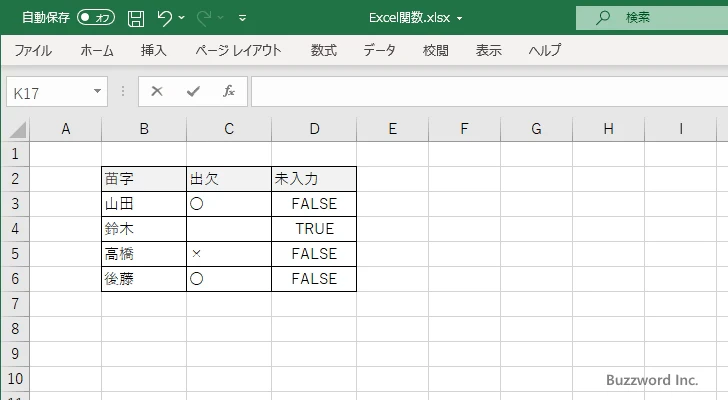Open the ファイル tab
This screenshot has height=400, width=728.
tap(33, 50)
